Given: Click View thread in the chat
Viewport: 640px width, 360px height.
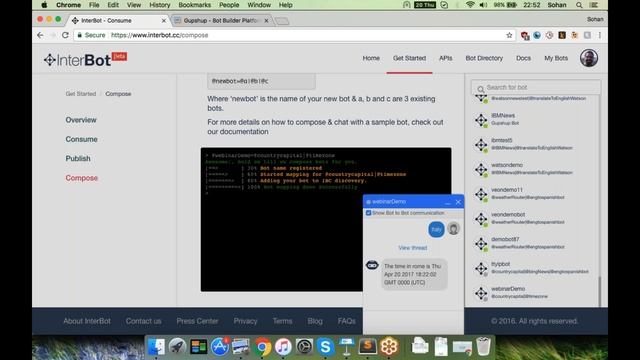Looking at the screenshot, I should [413, 248].
